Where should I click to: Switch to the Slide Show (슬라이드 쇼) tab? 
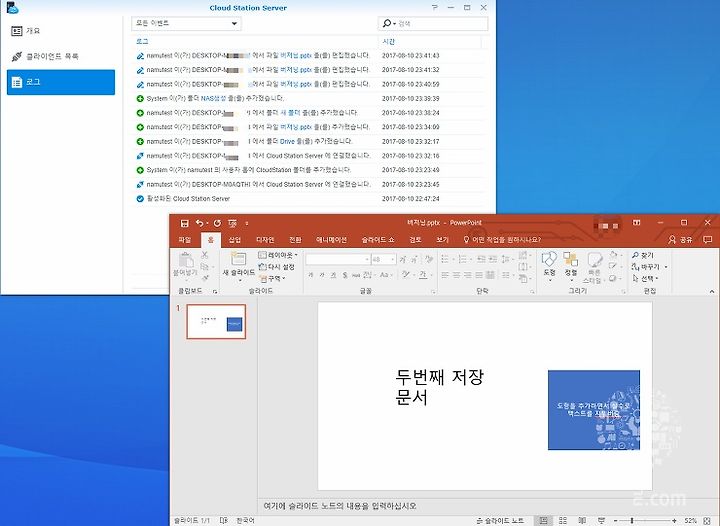(377, 240)
